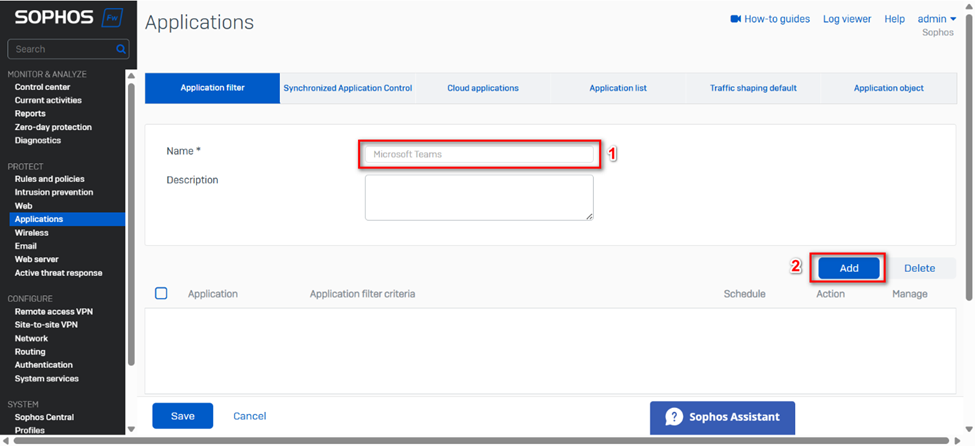This screenshot has width=975, height=446.
Task: Click the Sophos Assistant question mark icon
Action: [x=674, y=417]
